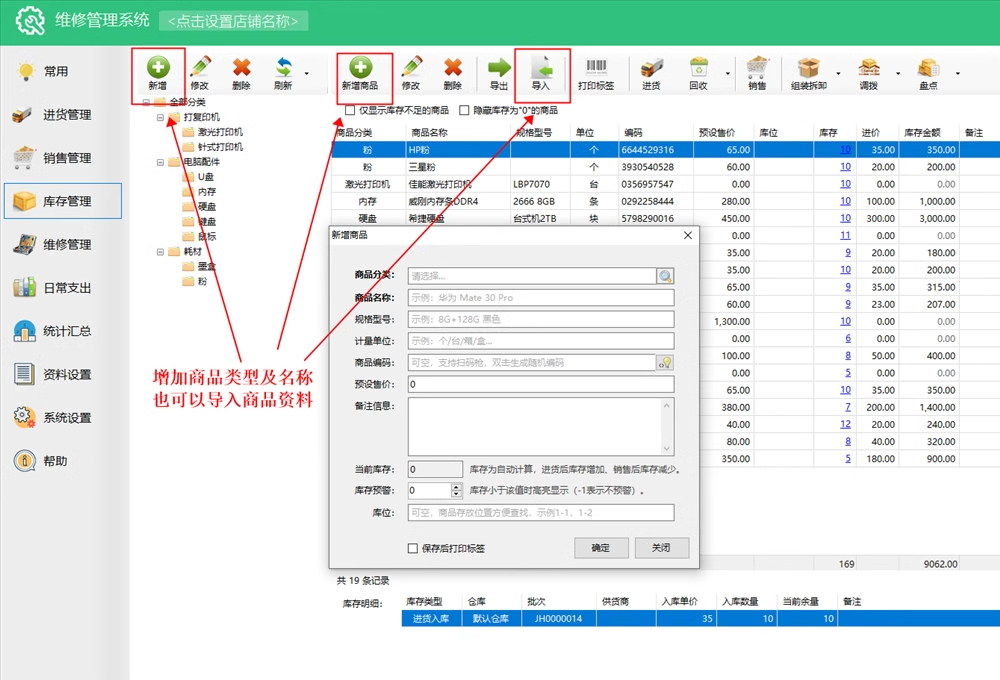This screenshot has height=680, width=1000.
Task: Open the 刷新 dropdown arrow
Action: pos(307,73)
